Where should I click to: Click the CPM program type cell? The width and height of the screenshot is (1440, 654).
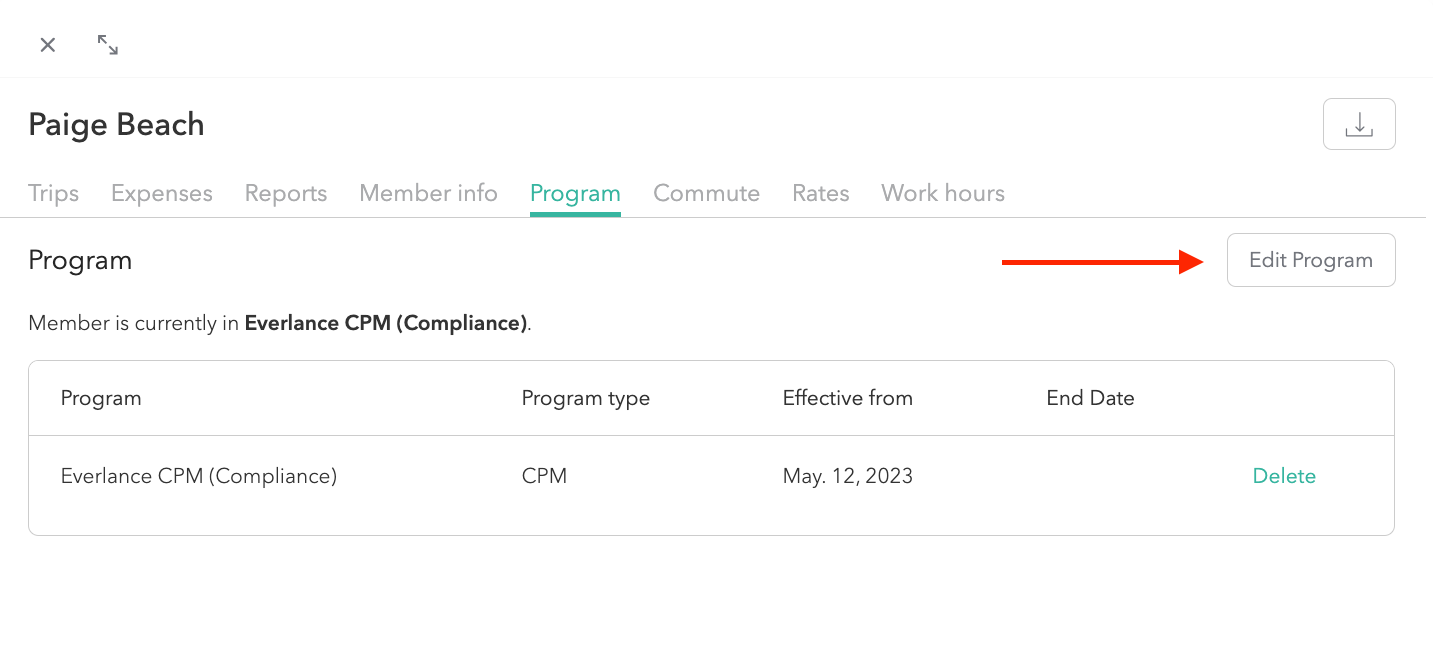point(544,476)
